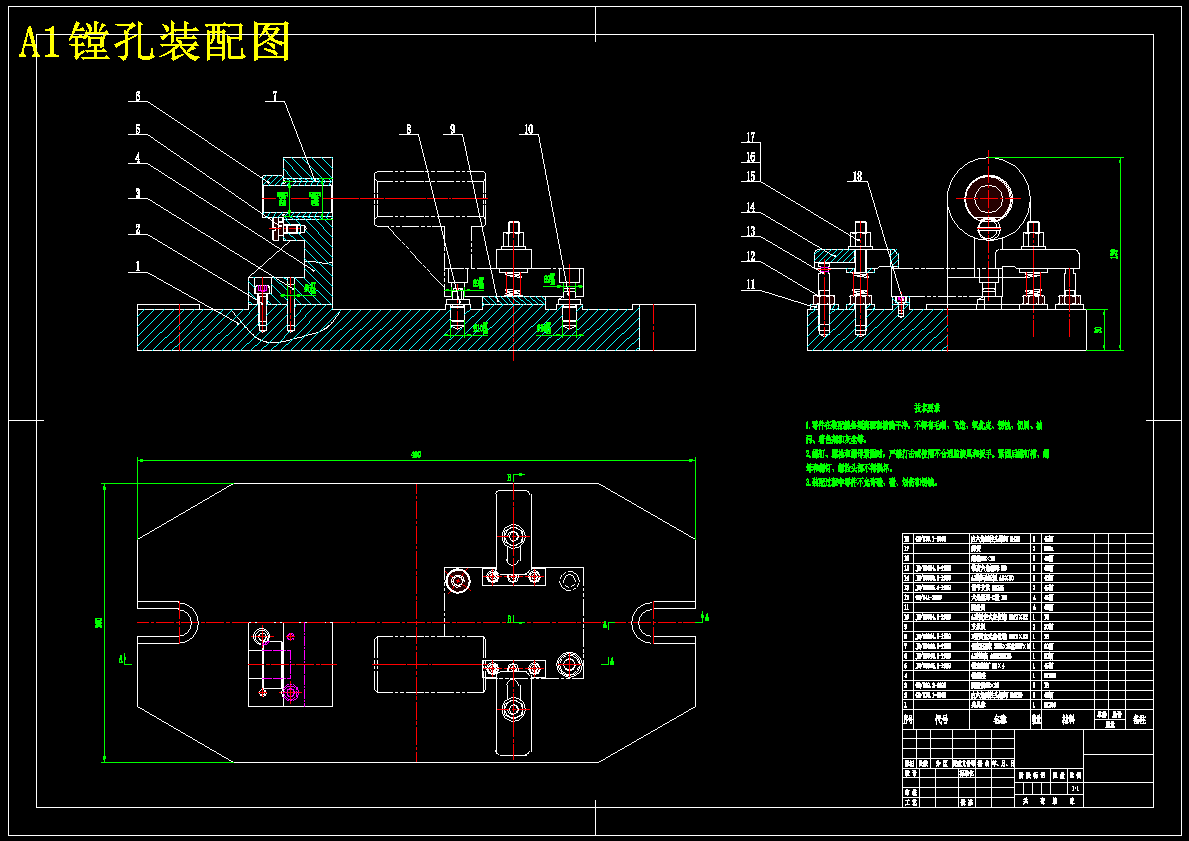Select part balloon number 14
Screen dimensions: 1189x841
(751, 206)
